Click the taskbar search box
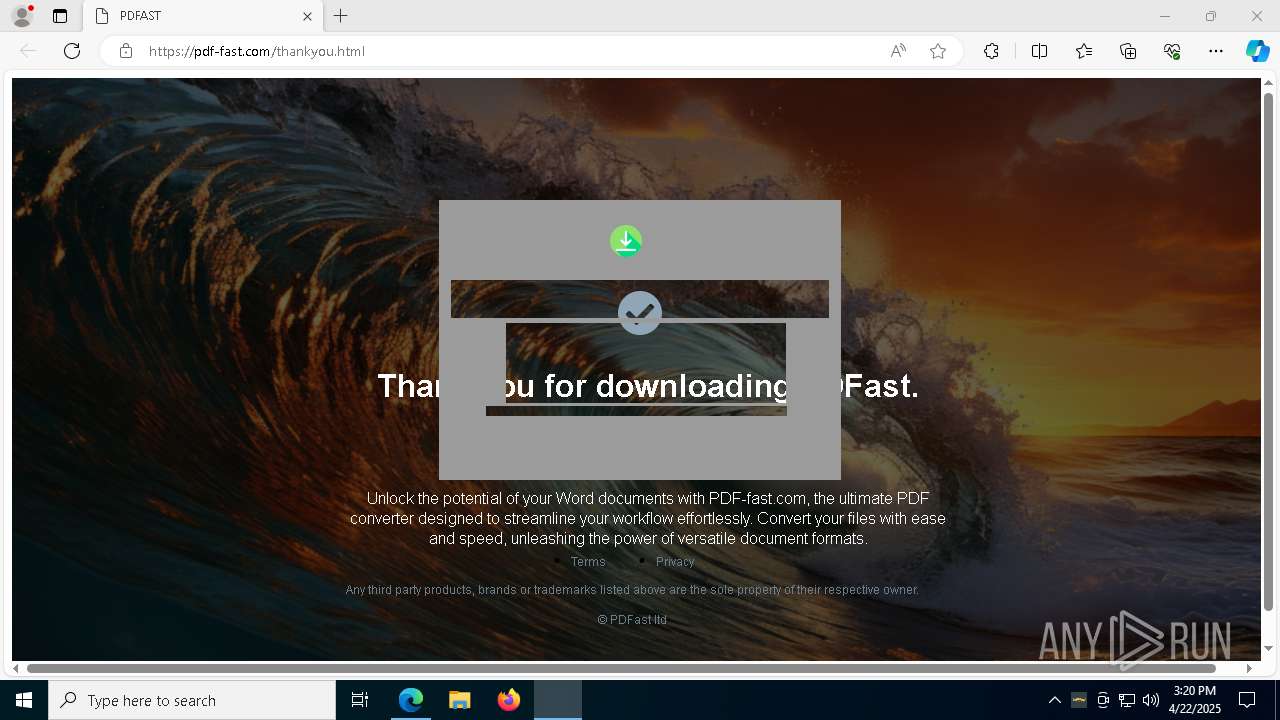This screenshot has width=1280, height=720. (x=192, y=700)
